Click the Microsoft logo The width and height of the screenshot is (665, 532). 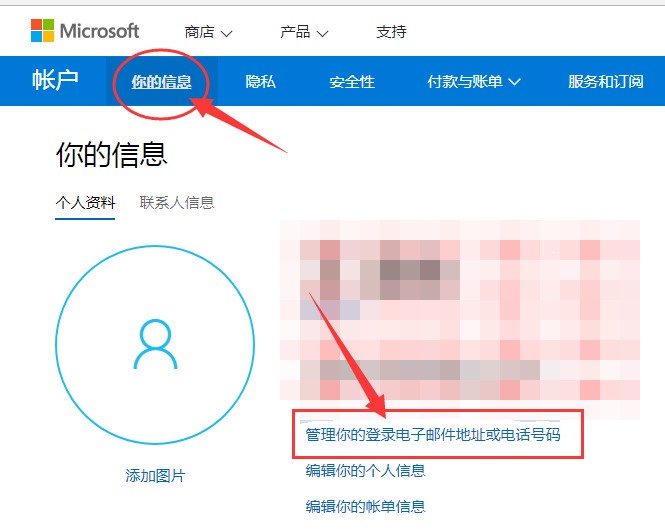85,31
